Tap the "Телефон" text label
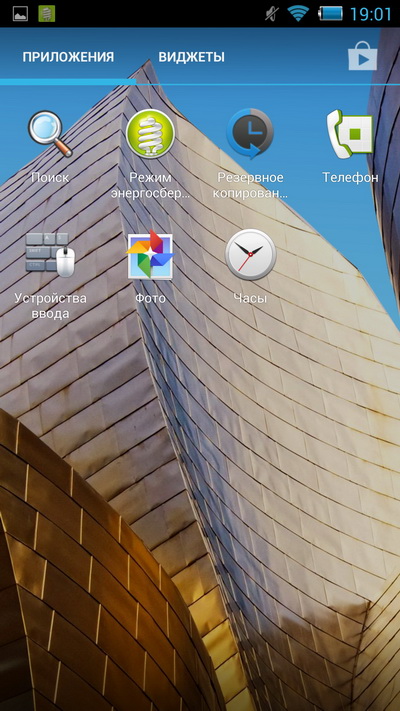The height and width of the screenshot is (711, 400). coord(350,177)
